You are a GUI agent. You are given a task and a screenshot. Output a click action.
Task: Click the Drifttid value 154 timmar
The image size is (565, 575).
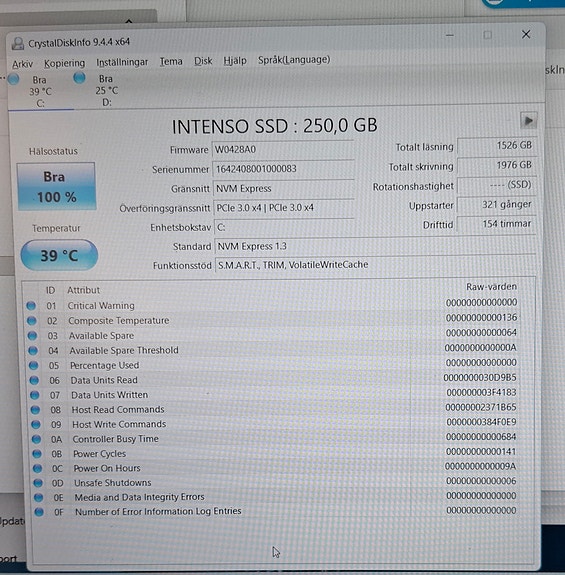click(x=496, y=224)
